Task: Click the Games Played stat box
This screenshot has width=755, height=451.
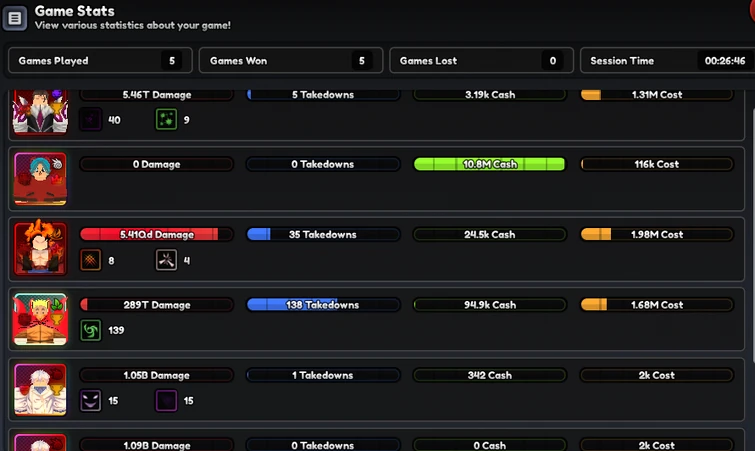Action: tap(100, 61)
